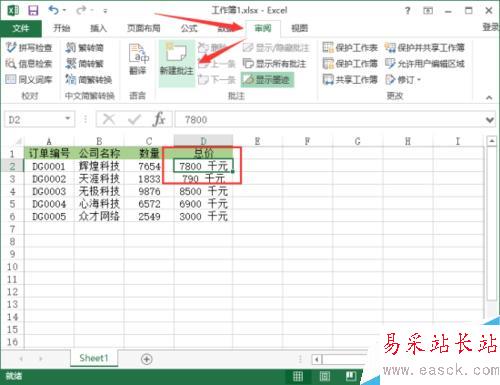Click cell containing DG0003
Viewport: 500px width, 385px height.
(49, 191)
